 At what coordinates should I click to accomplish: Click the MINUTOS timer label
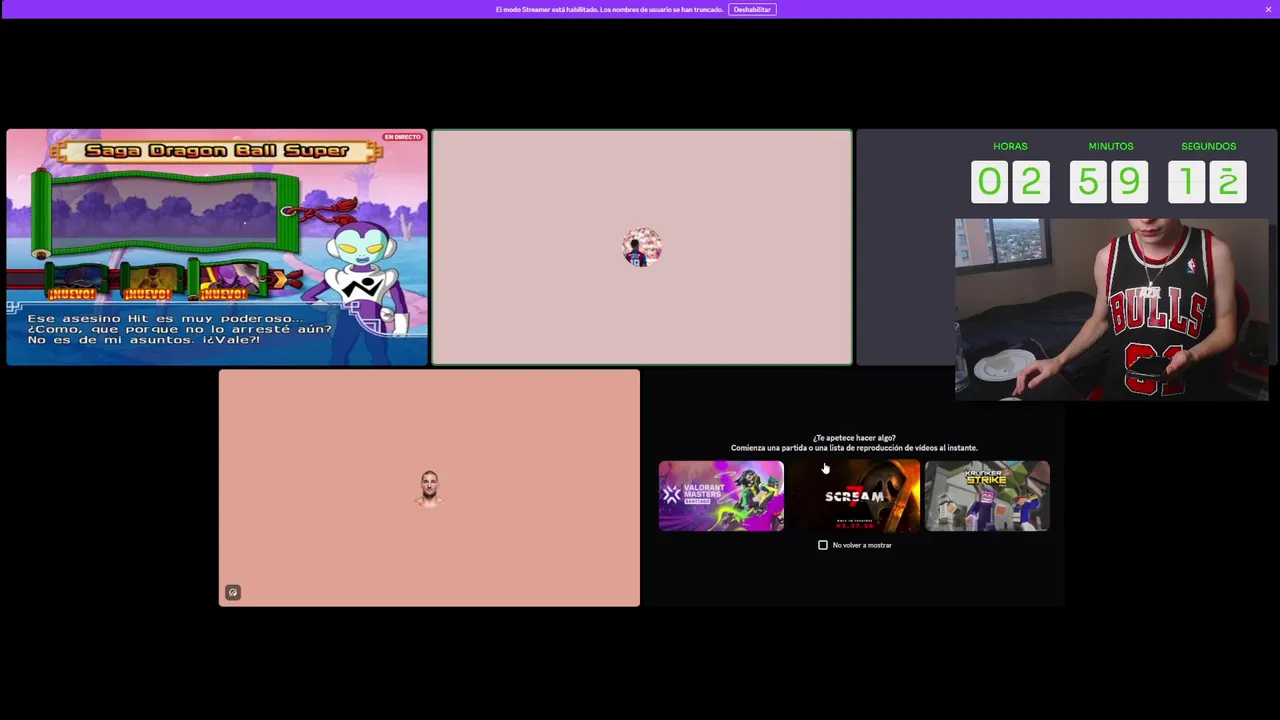coord(1111,146)
